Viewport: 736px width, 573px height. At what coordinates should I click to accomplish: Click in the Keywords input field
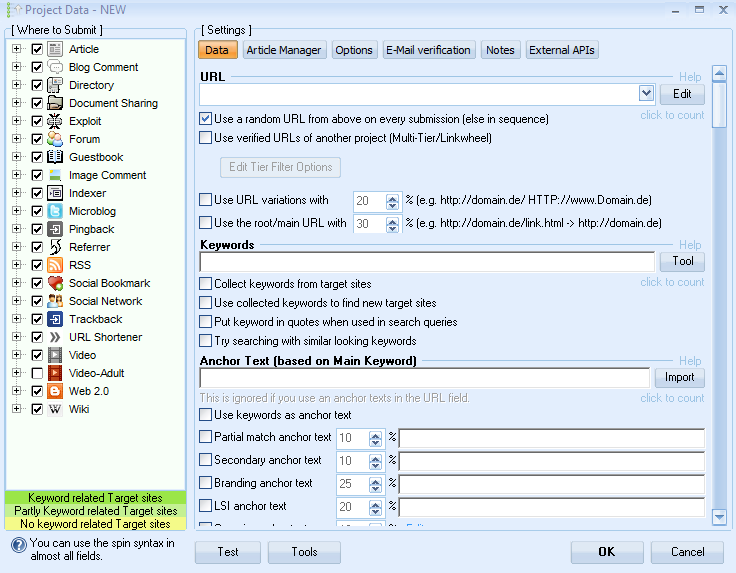click(x=427, y=261)
